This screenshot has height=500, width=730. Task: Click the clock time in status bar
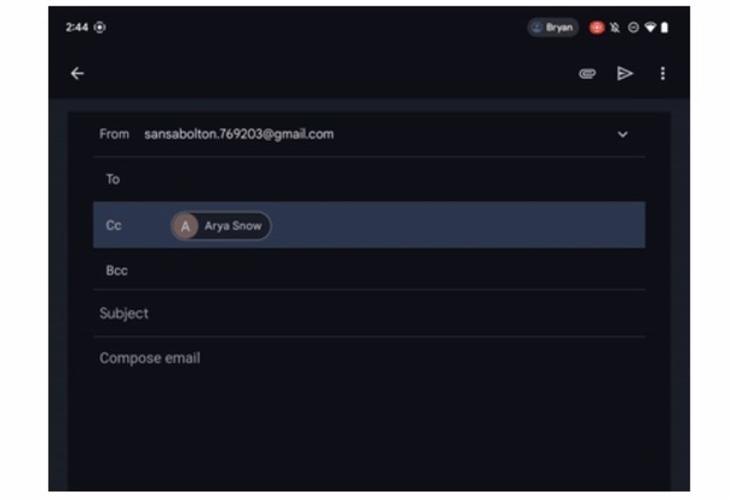[75, 27]
